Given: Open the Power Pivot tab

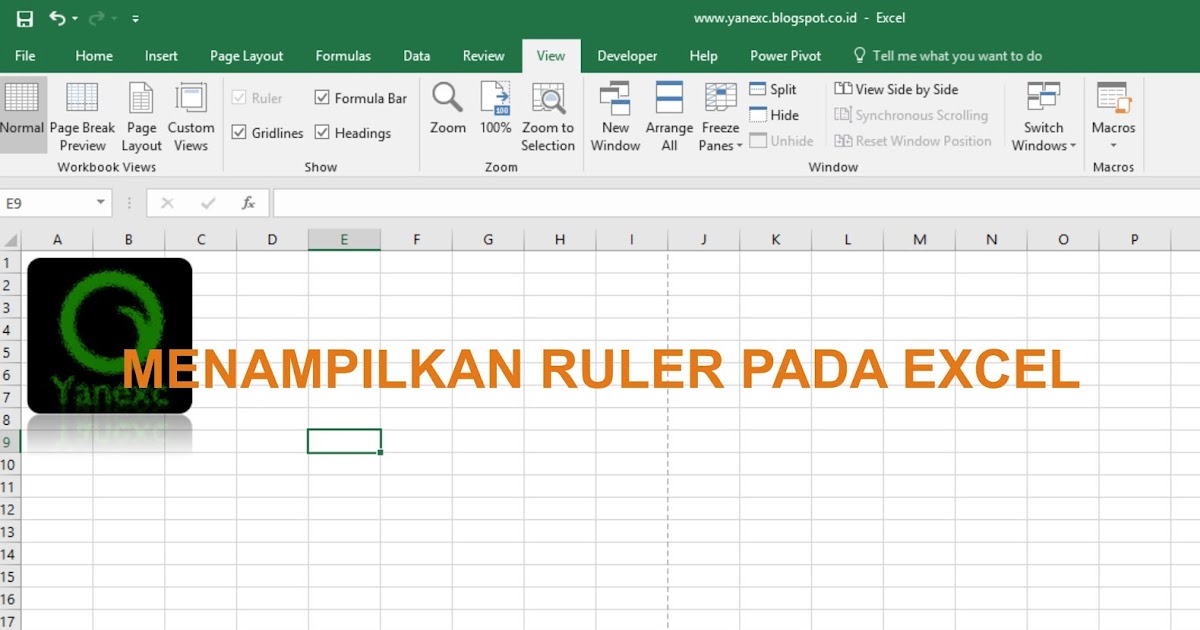Looking at the screenshot, I should click(786, 56).
